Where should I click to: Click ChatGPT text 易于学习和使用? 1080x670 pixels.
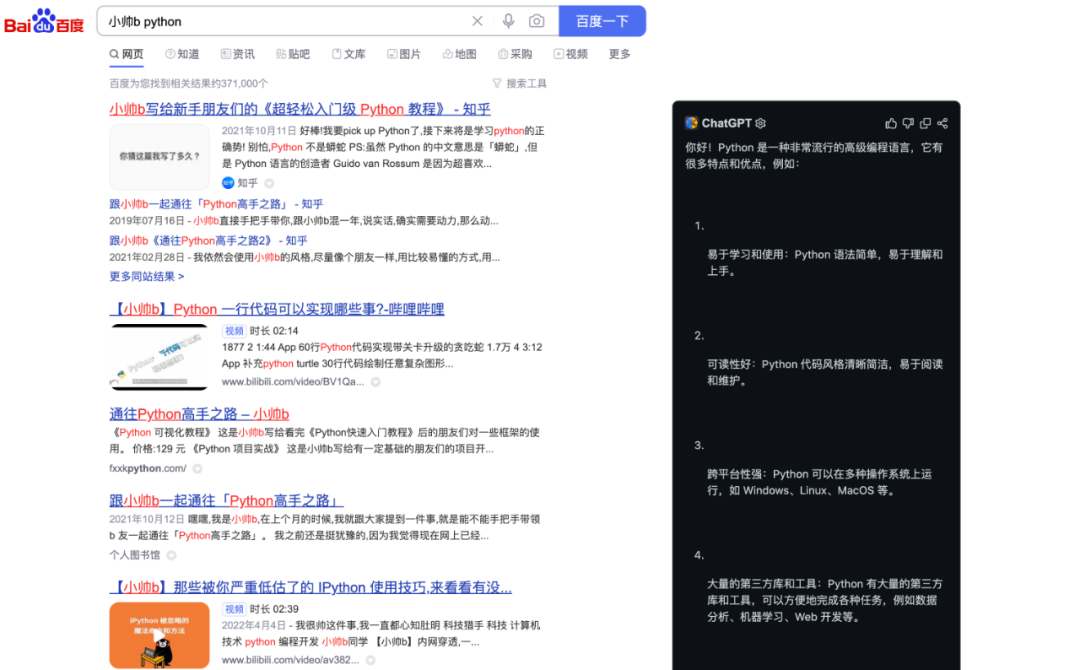[x=745, y=255]
